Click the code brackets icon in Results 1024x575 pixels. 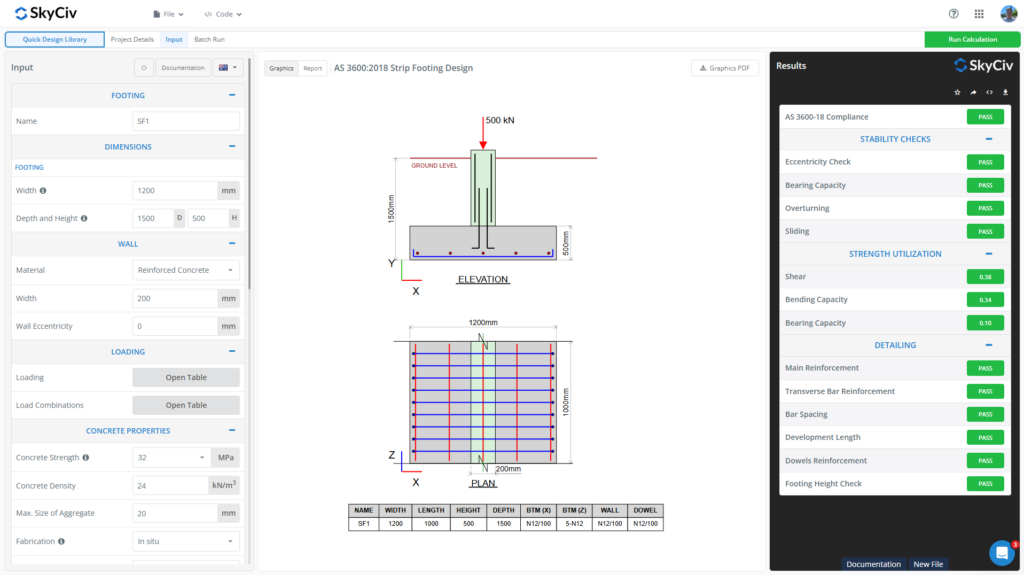click(x=989, y=92)
